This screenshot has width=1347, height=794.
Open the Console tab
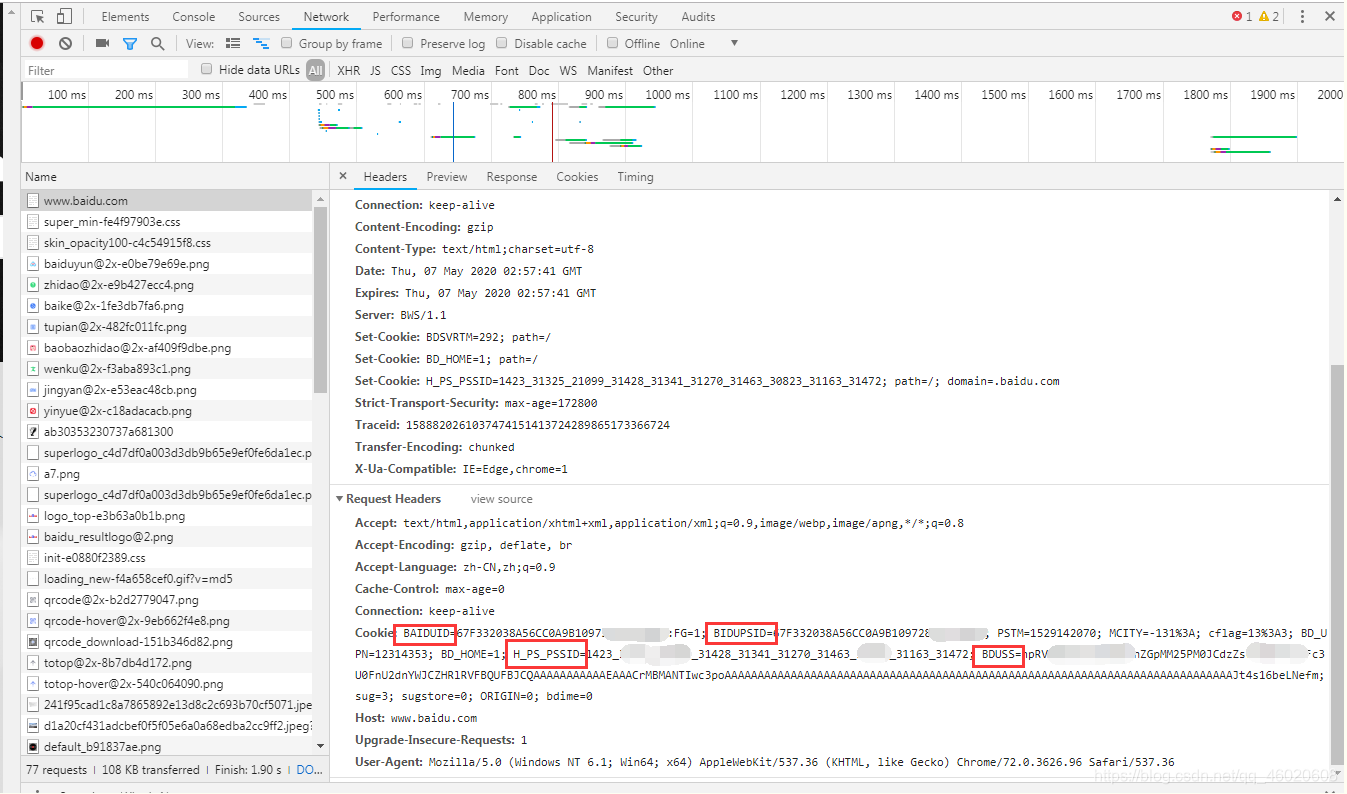click(x=194, y=17)
